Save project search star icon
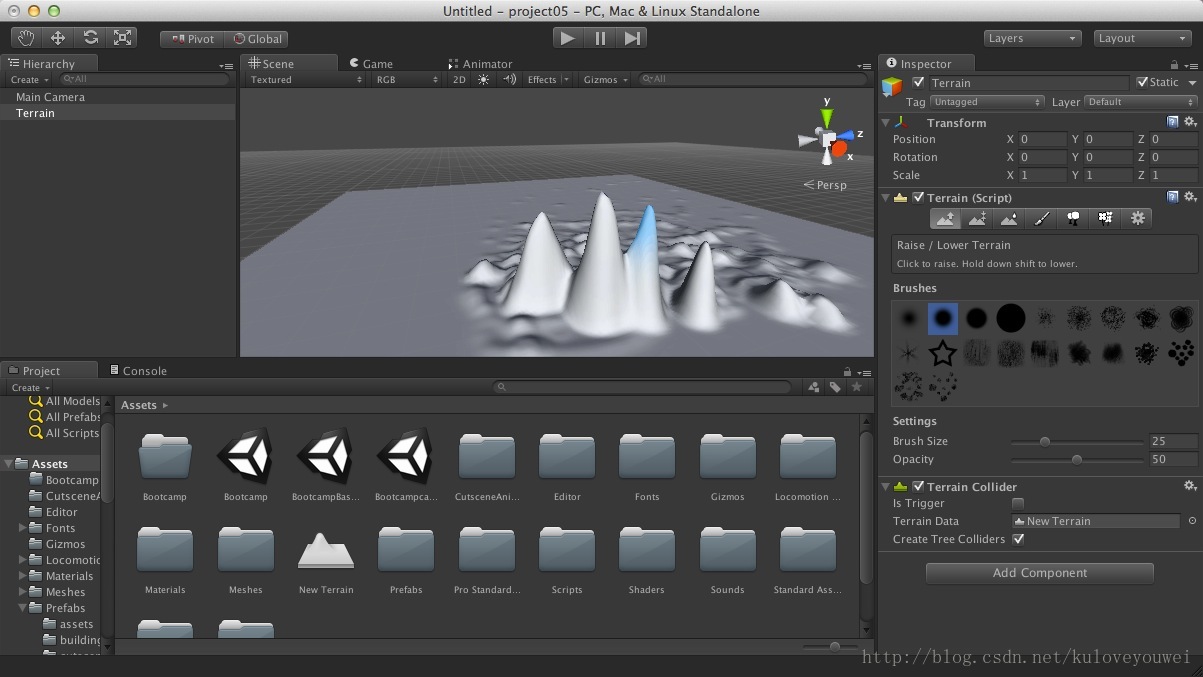The image size is (1203, 677). pos(857,387)
